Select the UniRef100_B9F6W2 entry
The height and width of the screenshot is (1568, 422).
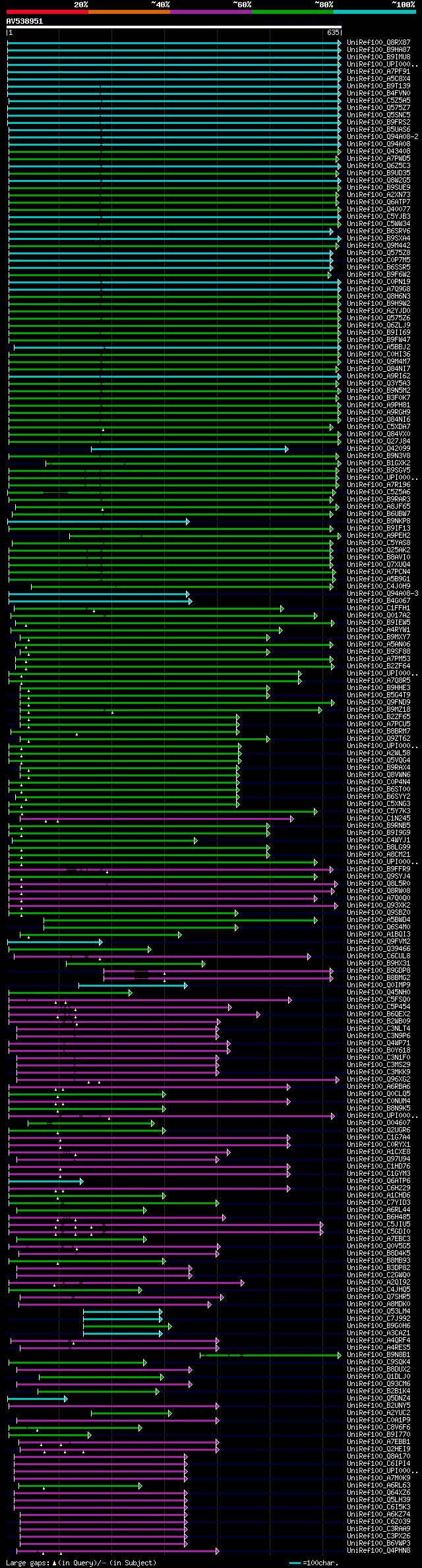[378, 275]
